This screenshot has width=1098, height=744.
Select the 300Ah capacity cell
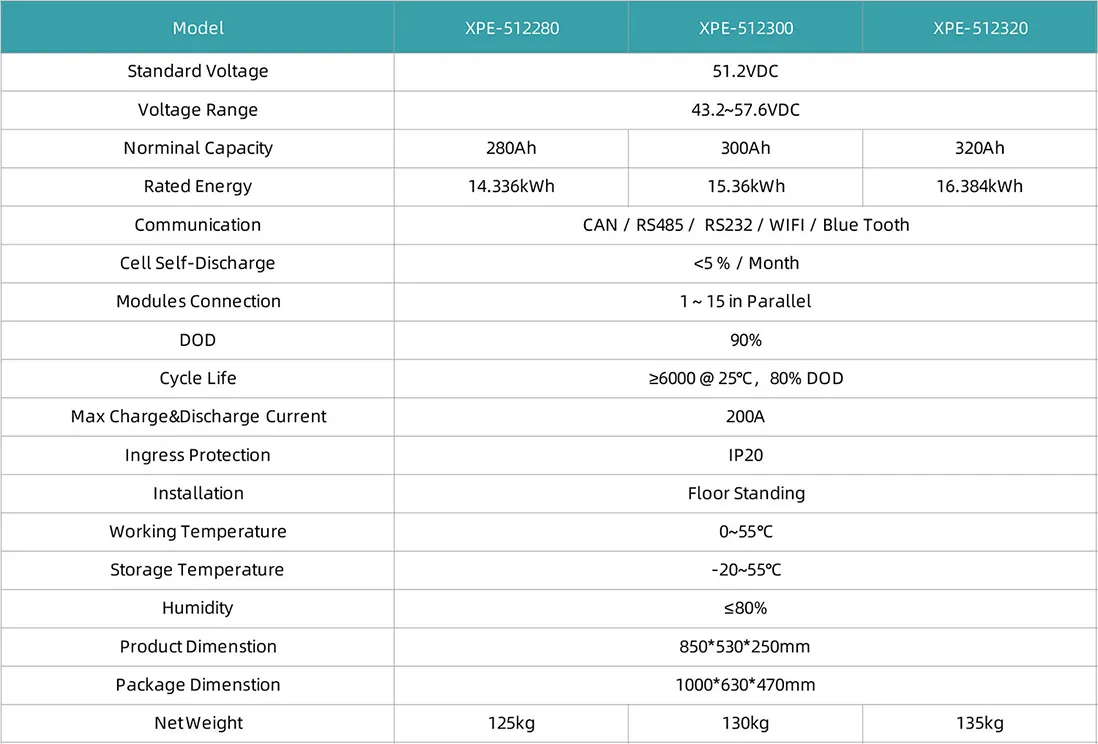tap(746, 148)
